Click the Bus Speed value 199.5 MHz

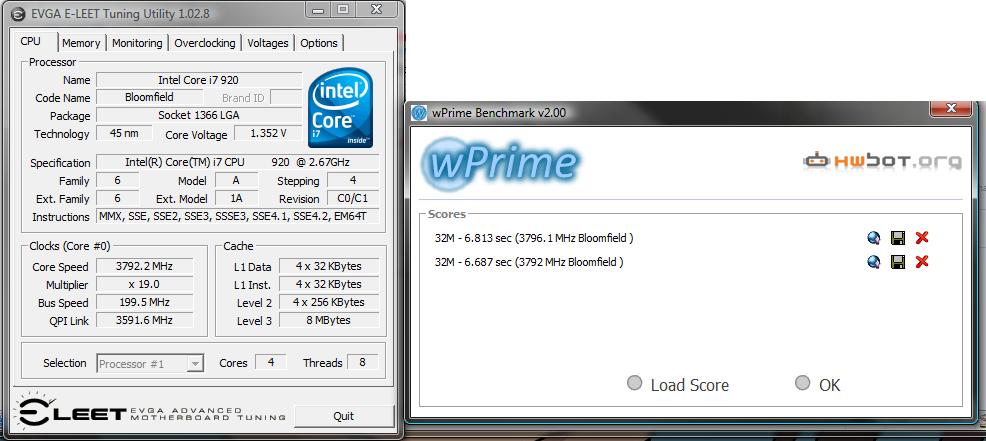pyautogui.click(x=145, y=302)
